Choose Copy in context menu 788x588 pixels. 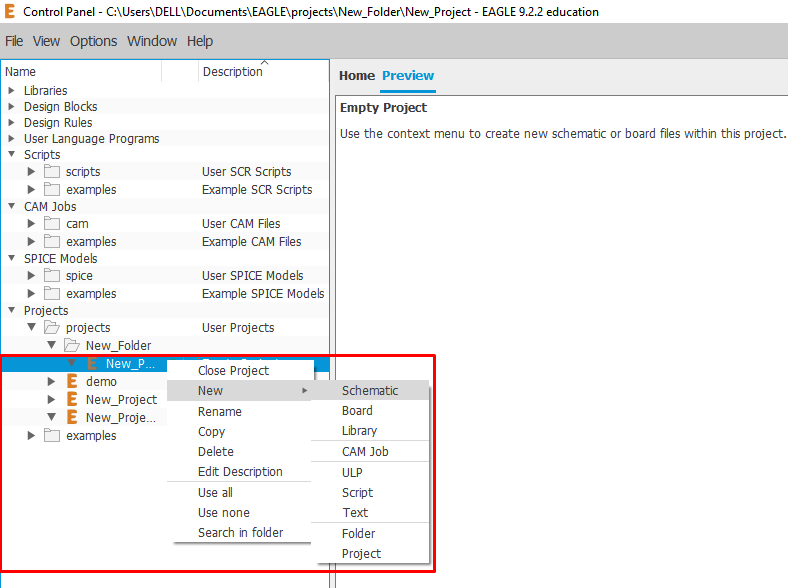pyautogui.click(x=239, y=432)
